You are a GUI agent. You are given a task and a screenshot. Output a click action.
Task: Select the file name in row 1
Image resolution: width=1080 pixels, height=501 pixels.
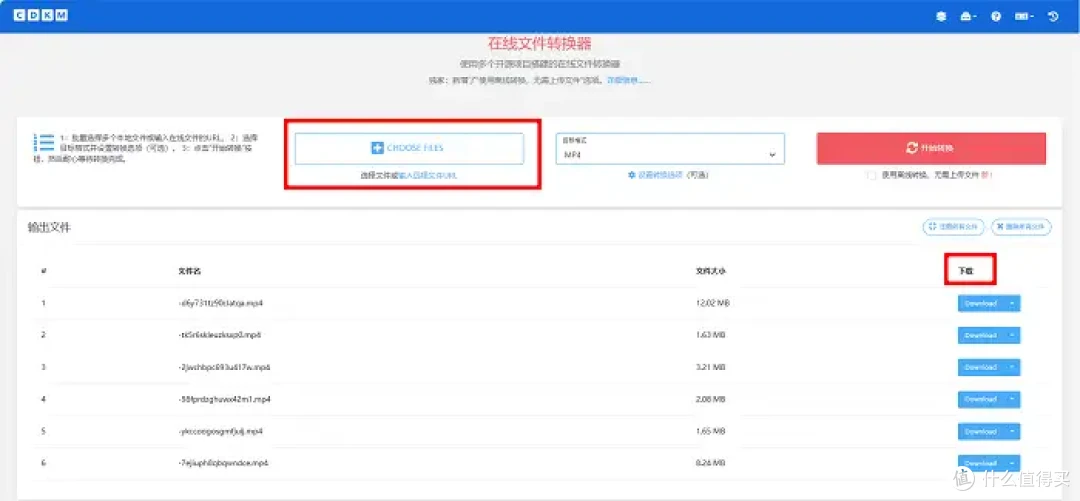tap(220, 303)
